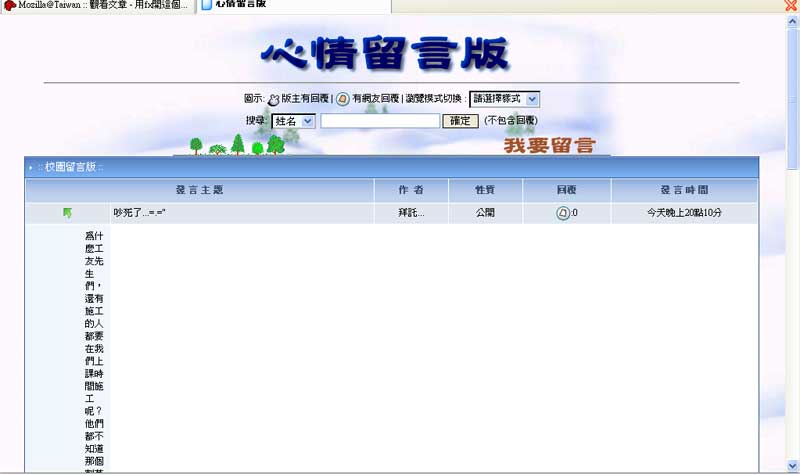Click the scrollbar up arrow

pyautogui.click(x=792, y=21)
